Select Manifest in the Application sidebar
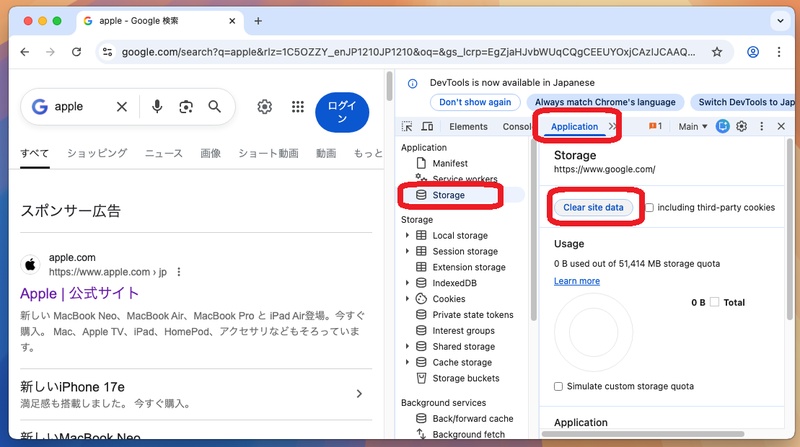This screenshot has width=800, height=447. [x=450, y=163]
